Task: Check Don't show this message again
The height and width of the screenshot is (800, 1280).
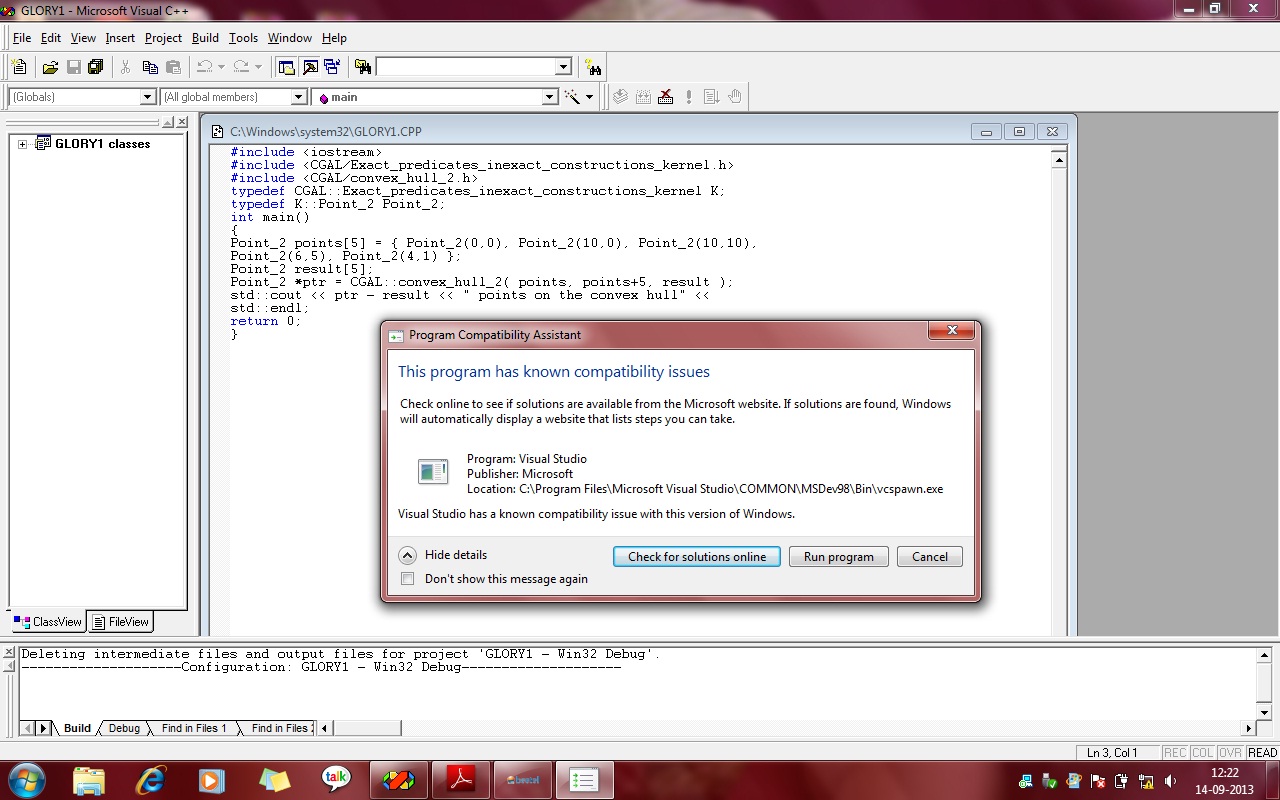Action: point(407,578)
